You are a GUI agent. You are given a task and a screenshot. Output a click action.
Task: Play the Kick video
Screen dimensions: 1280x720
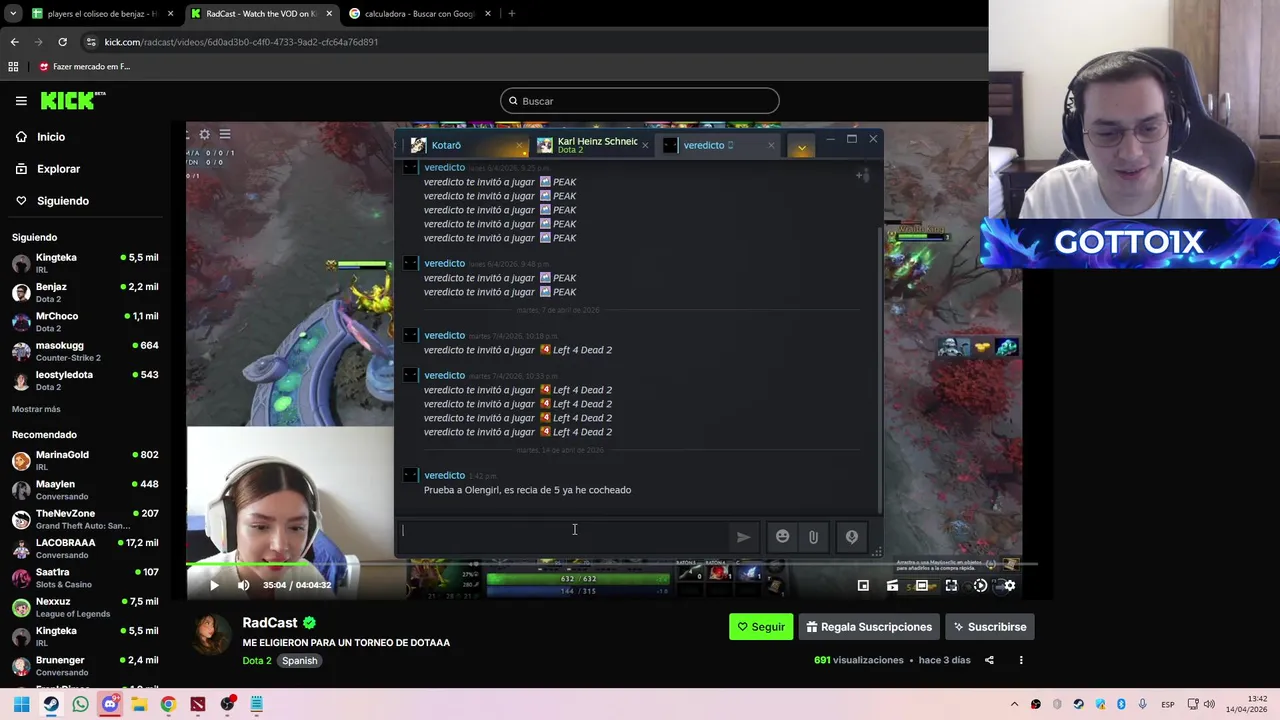click(213, 585)
